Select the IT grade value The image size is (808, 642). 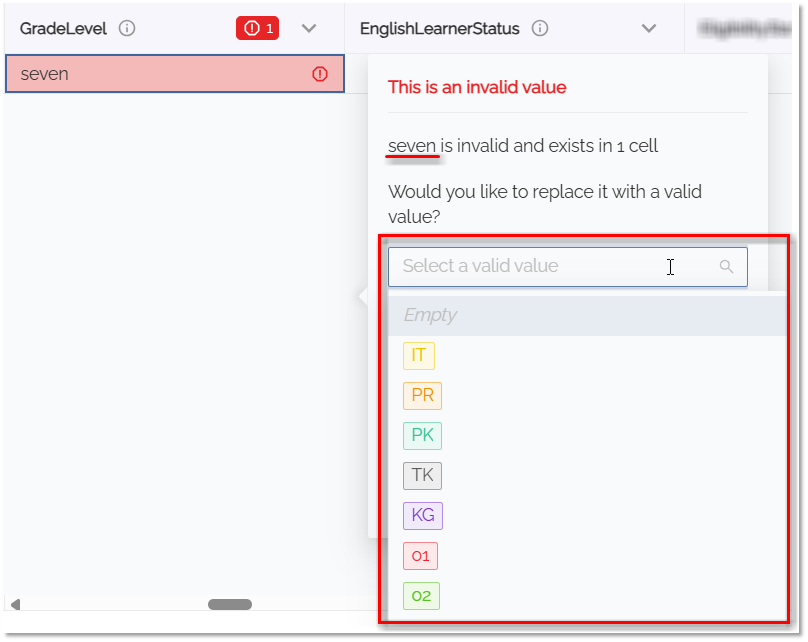point(419,355)
